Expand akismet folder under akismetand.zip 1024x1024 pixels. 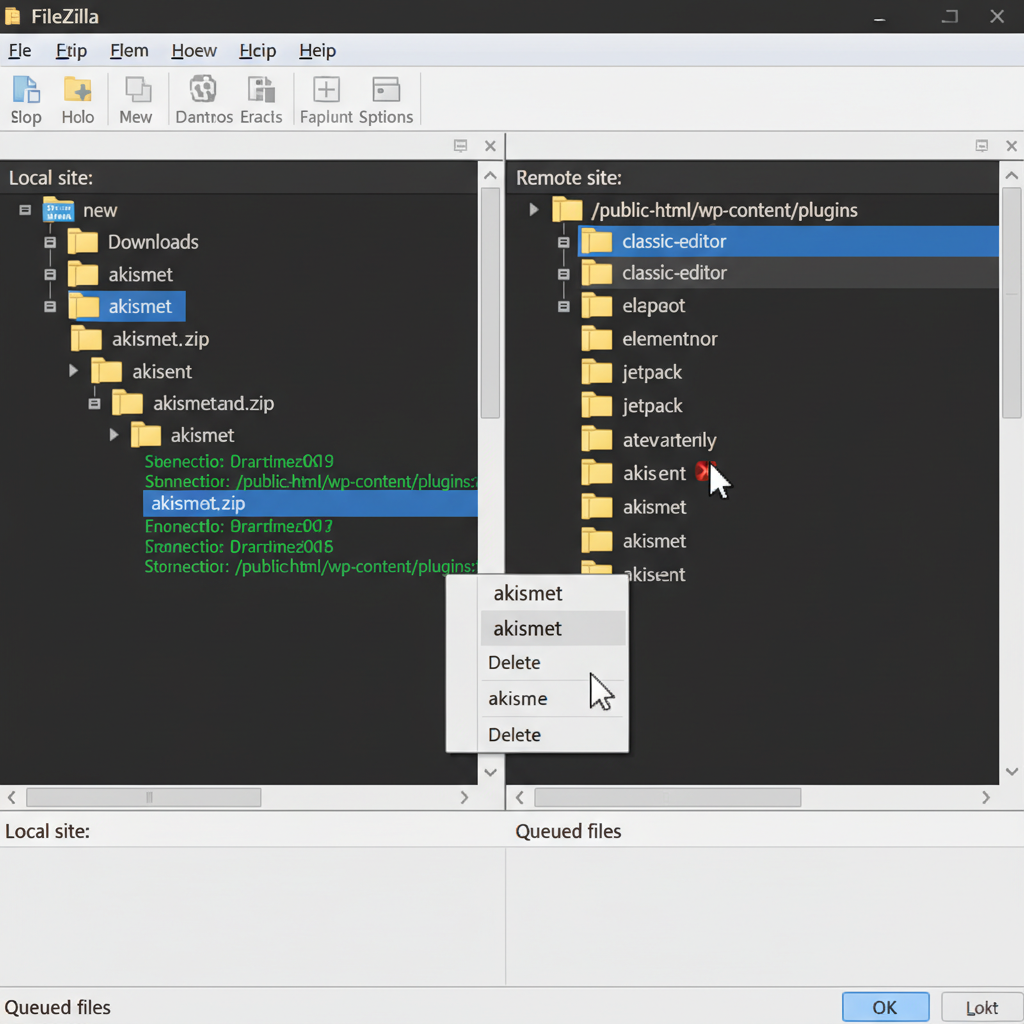tap(114, 435)
